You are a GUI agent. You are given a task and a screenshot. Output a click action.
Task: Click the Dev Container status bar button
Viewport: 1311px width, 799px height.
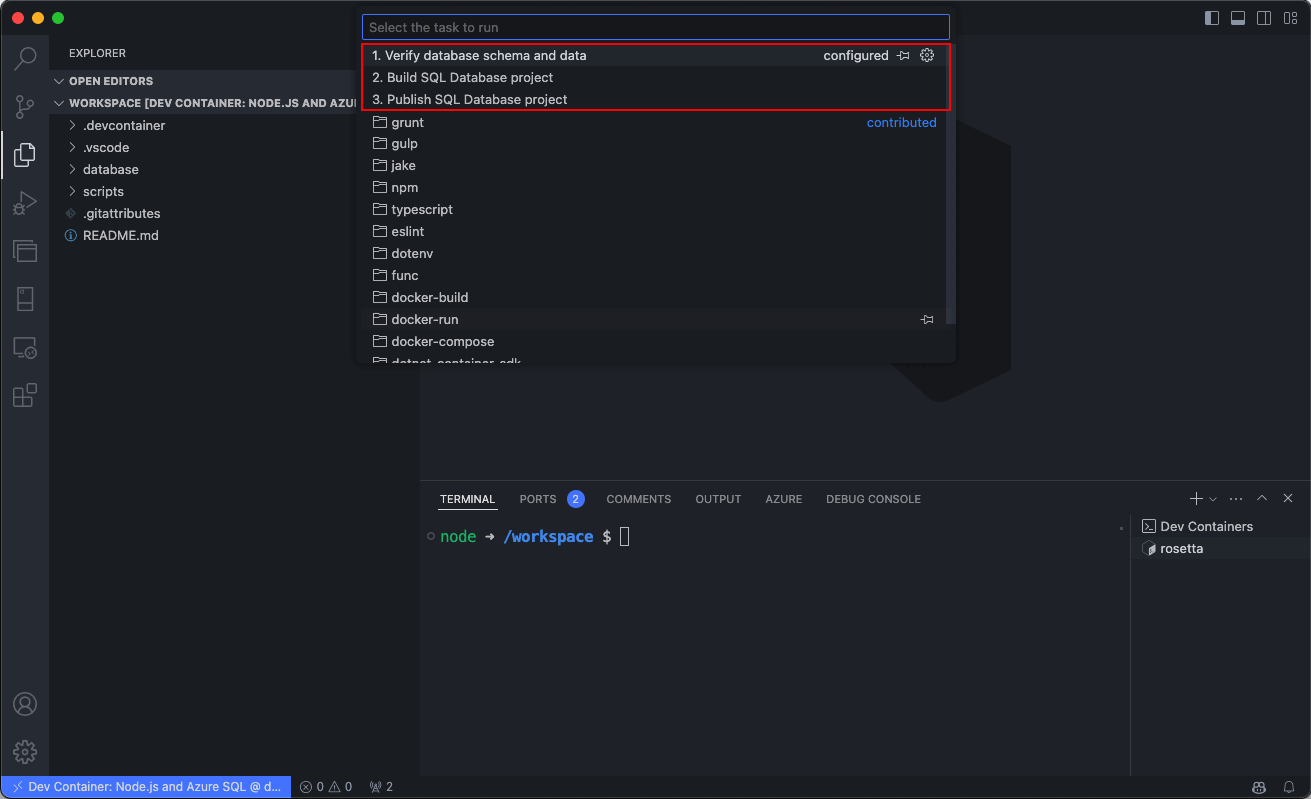(144, 786)
